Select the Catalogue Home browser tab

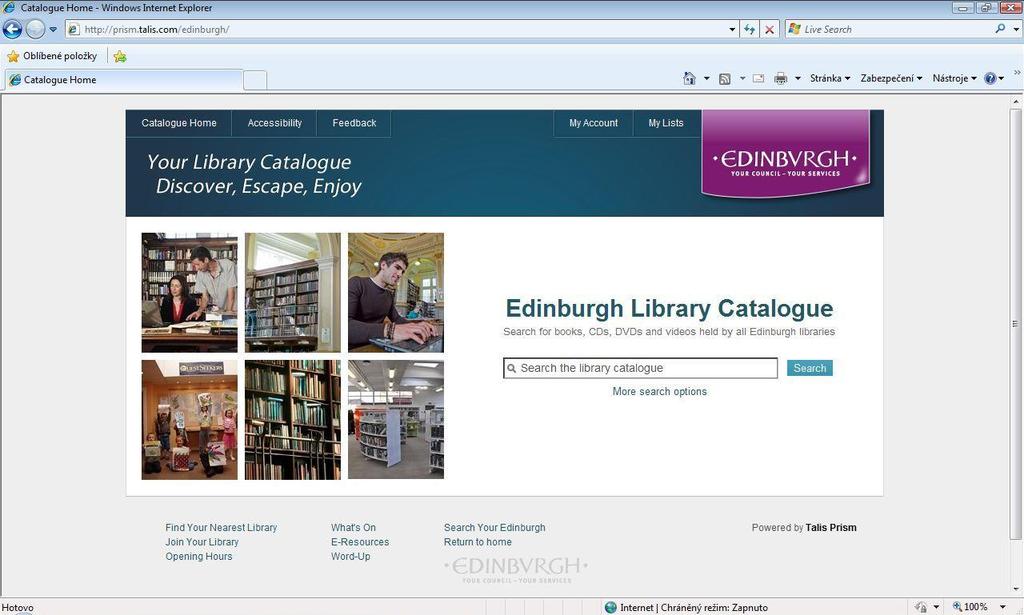click(x=124, y=80)
